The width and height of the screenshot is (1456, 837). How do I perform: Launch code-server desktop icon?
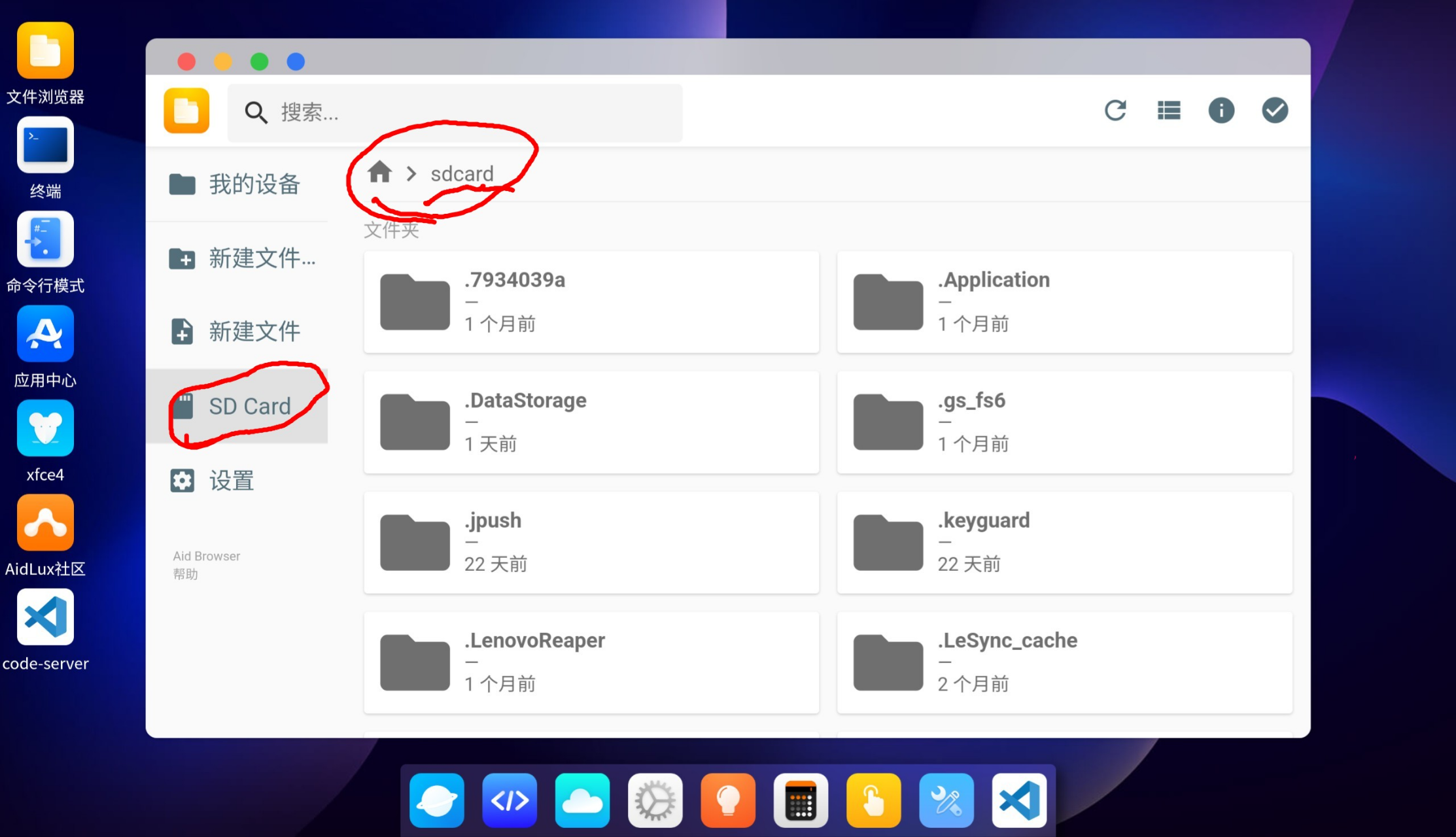click(x=45, y=617)
